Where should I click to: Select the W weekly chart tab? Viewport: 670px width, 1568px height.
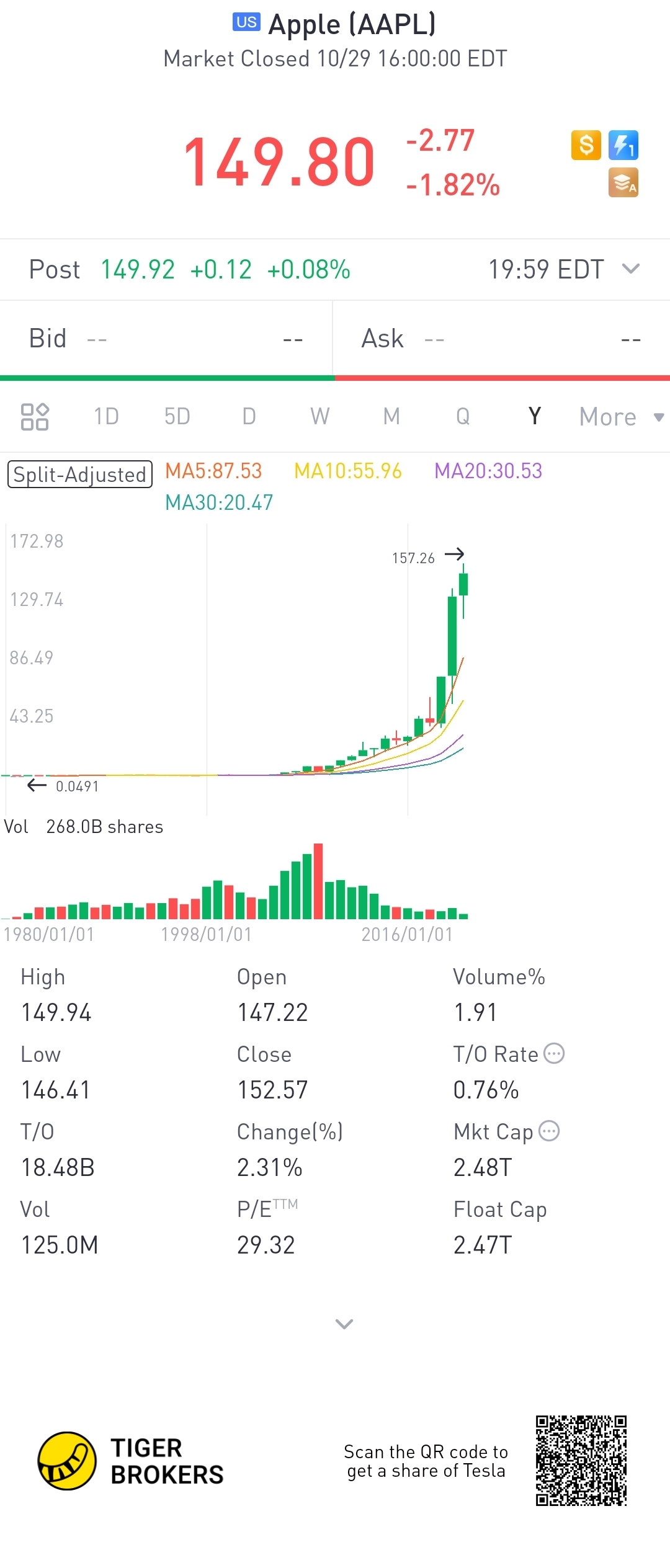click(x=320, y=416)
